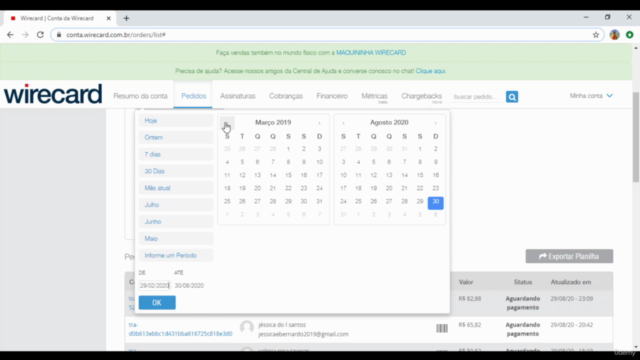Screen dimensions: 640x360
Task: Select highlighted day 30 in Agosto 2020
Action: [436, 202]
